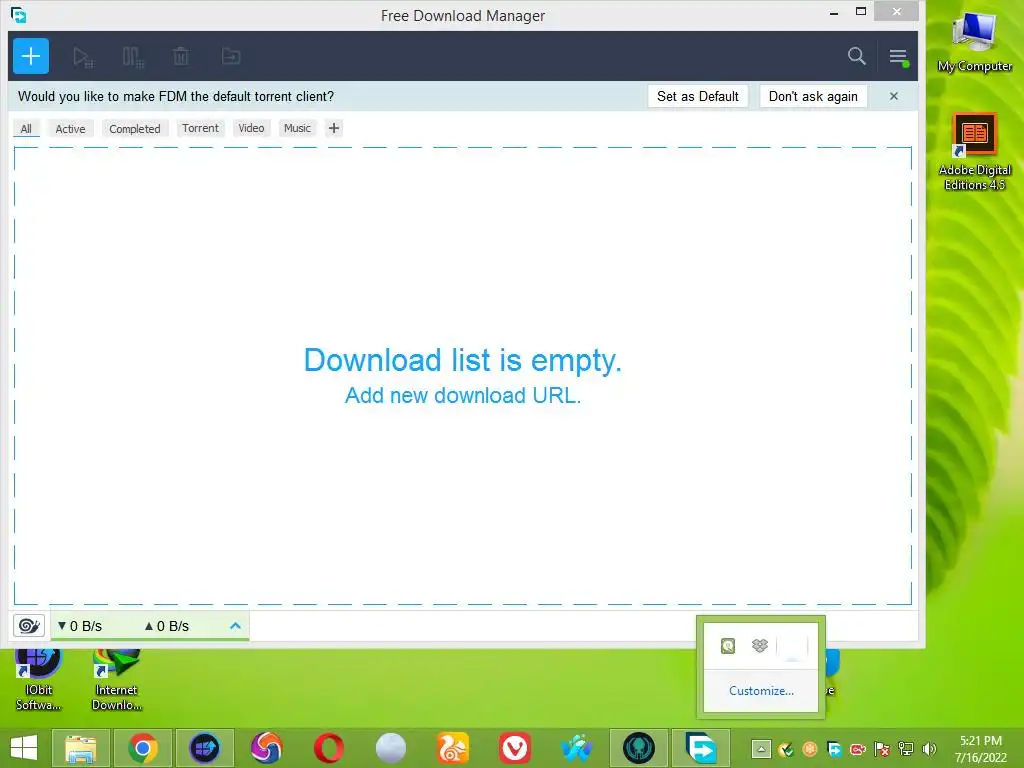Open search with the magnifier icon
The height and width of the screenshot is (768, 1024).
point(857,56)
